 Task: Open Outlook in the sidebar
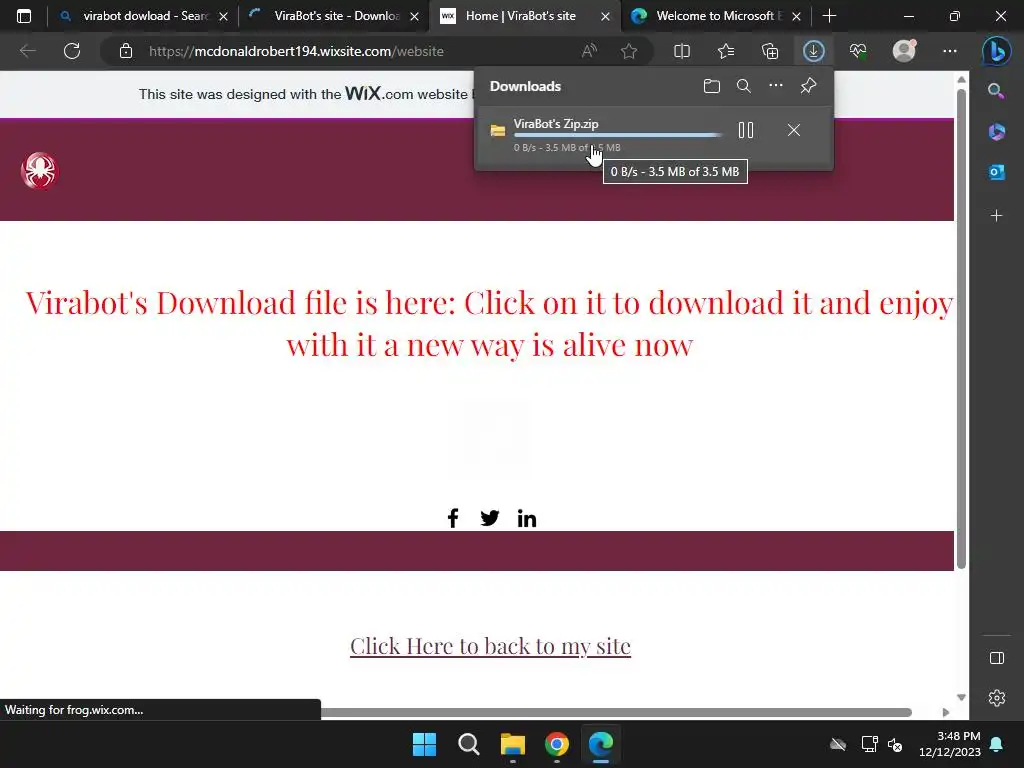pos(997,172)
